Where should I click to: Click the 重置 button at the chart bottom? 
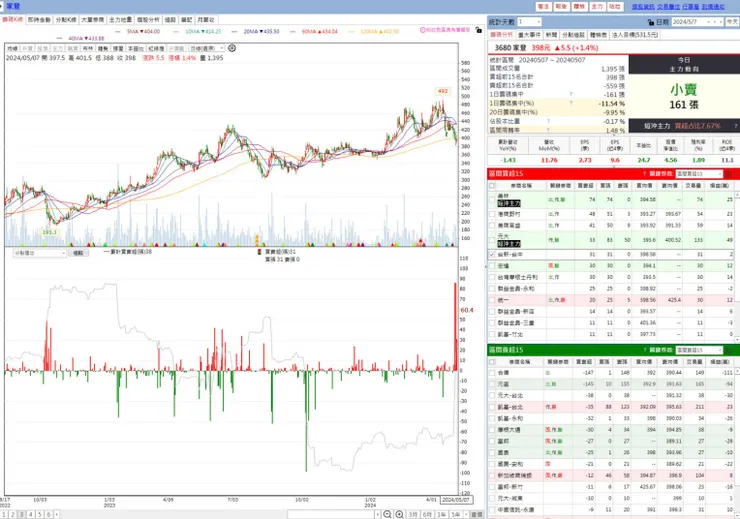477,514
